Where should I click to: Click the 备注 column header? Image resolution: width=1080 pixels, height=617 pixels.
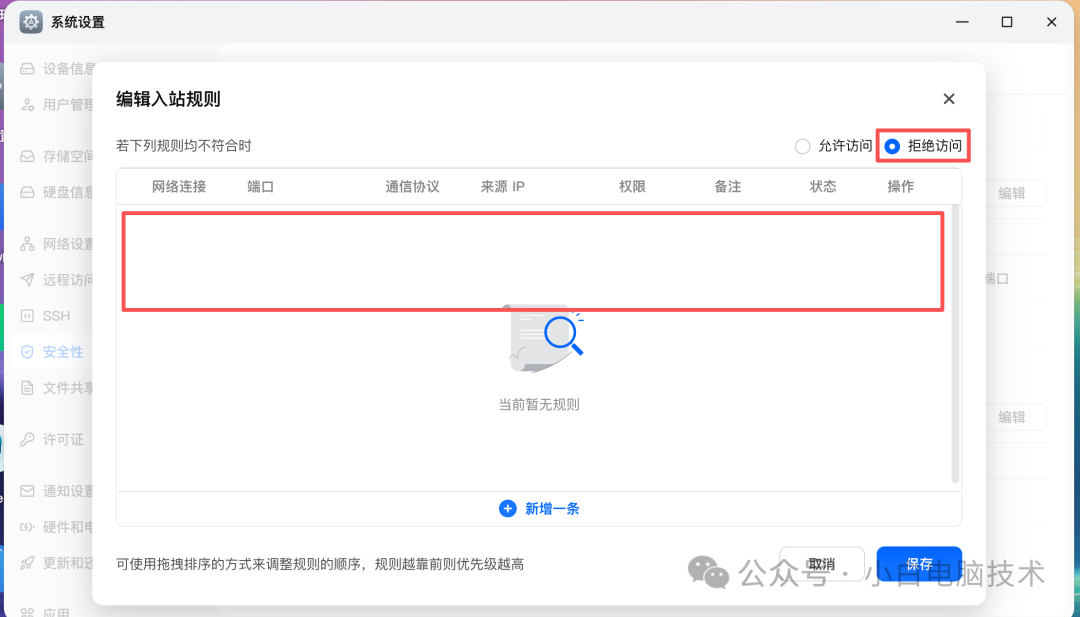[727, 187]
